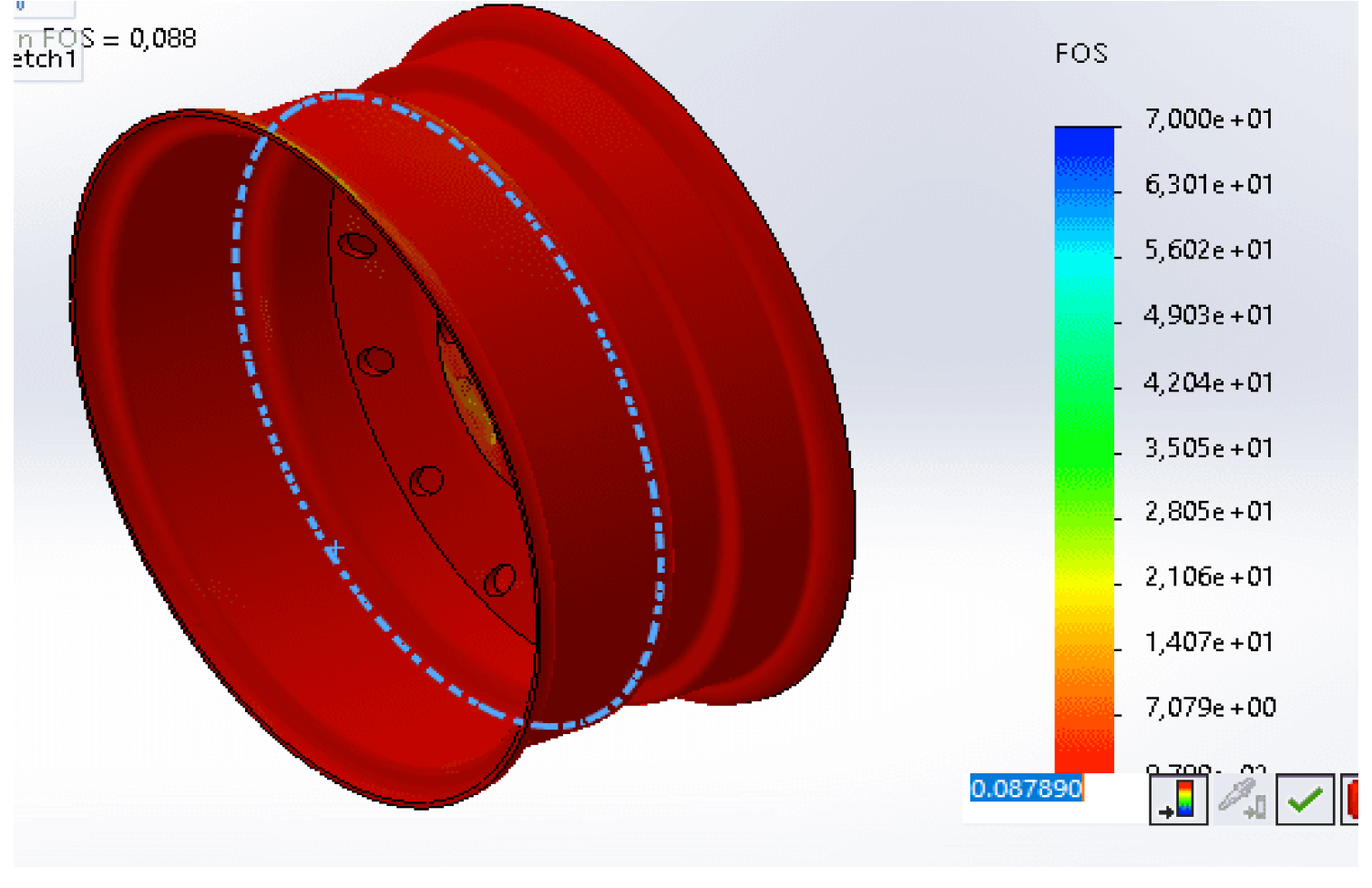Select the topmost bolt hole on wheel
The width and height of the screenshot is (1372, 888).
(x=356, y=245)
